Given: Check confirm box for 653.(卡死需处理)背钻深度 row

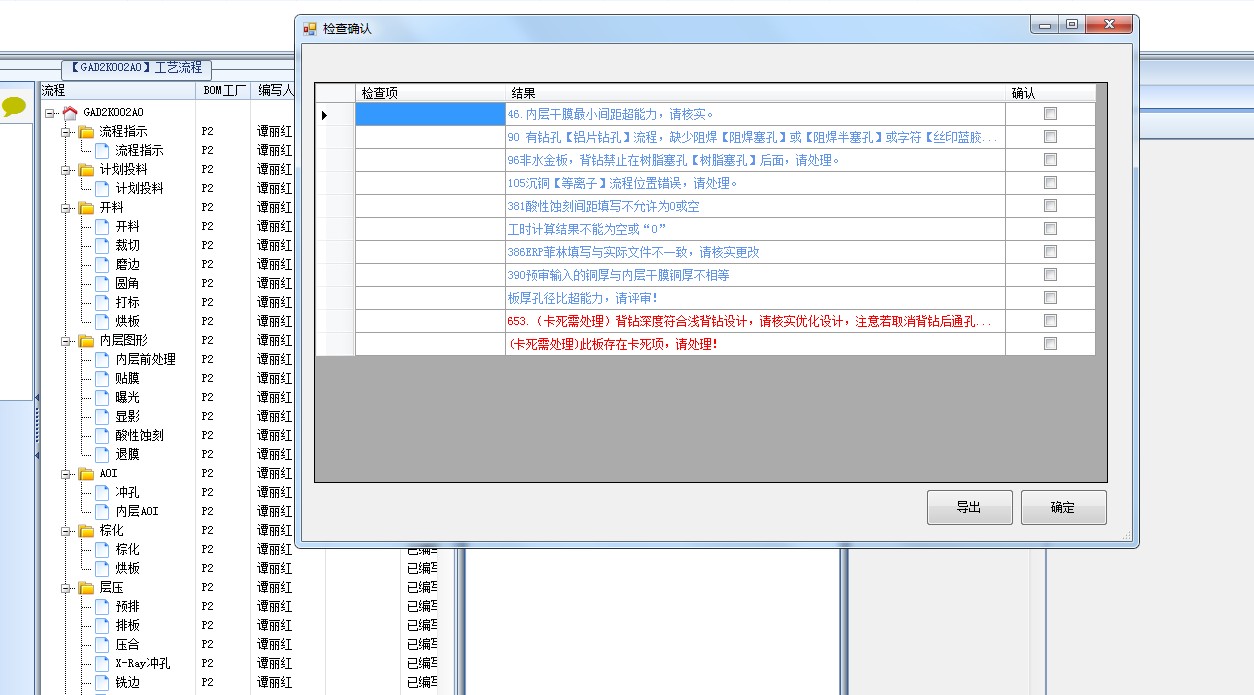Looking at the screenshot, I should point(1050,321).
